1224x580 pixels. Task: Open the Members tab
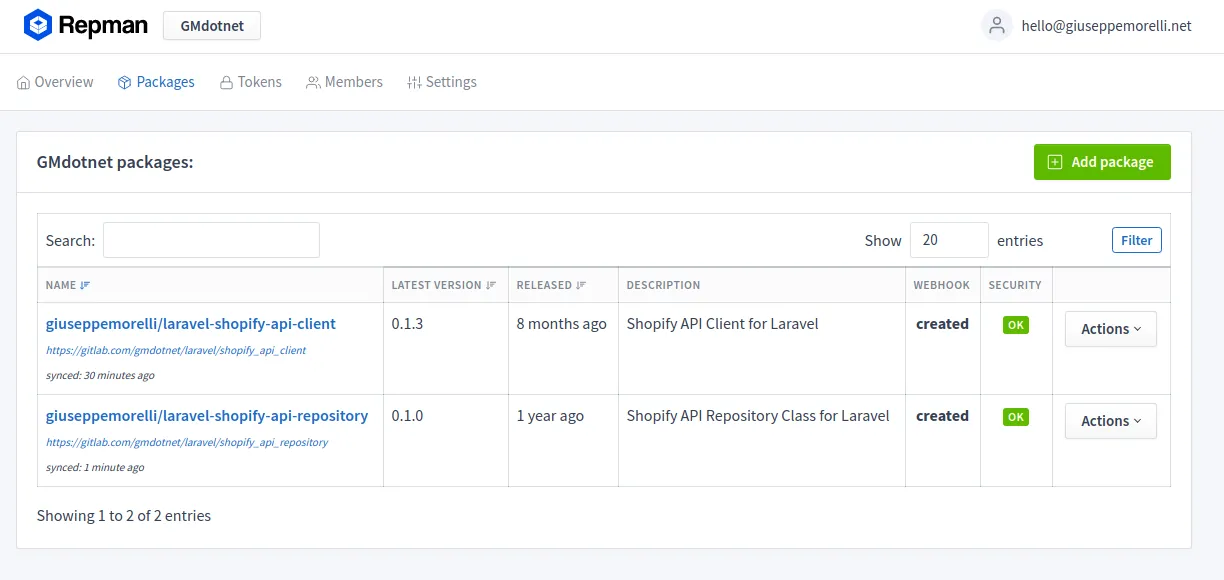tap(344, 82)
